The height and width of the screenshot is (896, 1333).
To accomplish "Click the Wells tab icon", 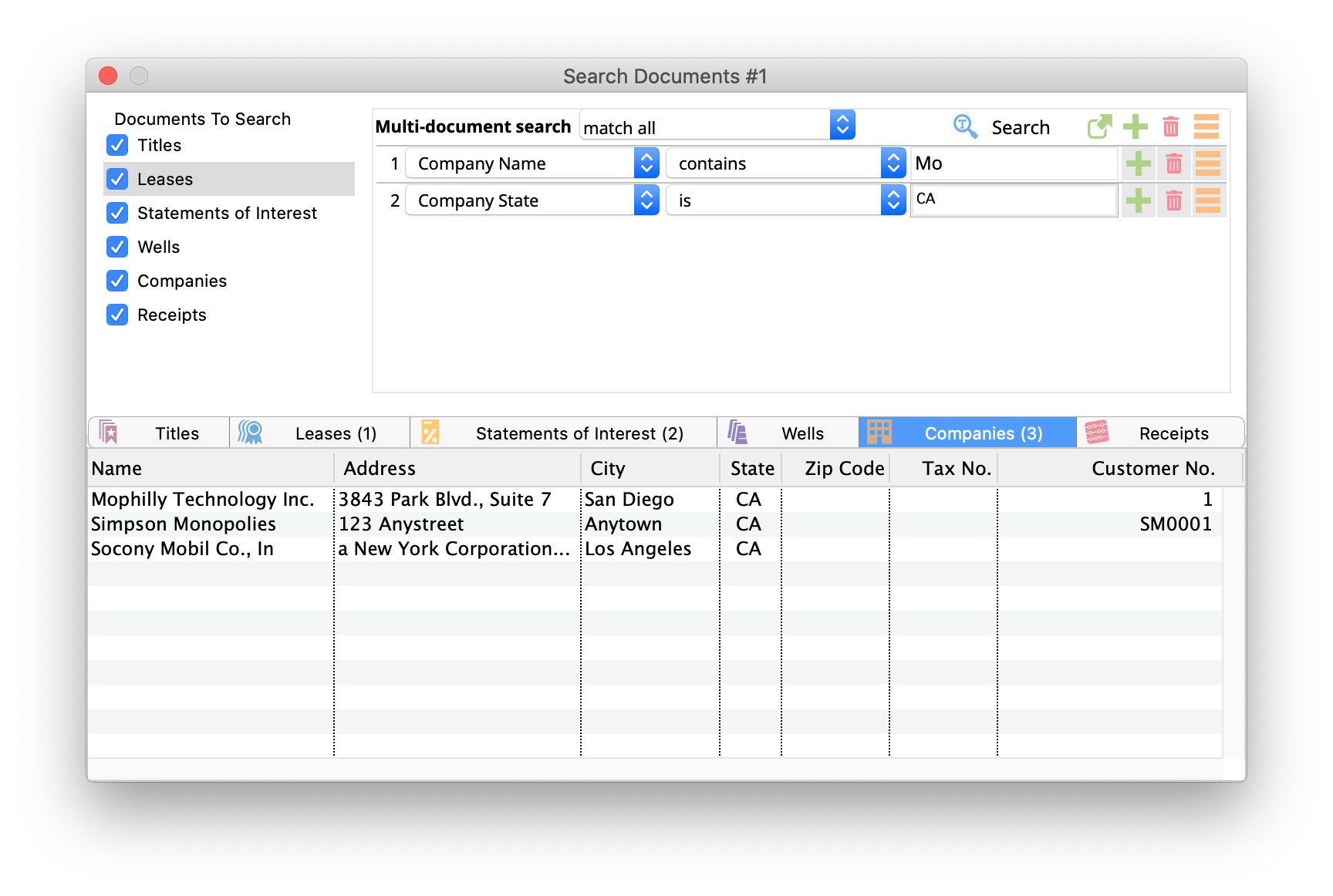I will [x=737, y=432].
